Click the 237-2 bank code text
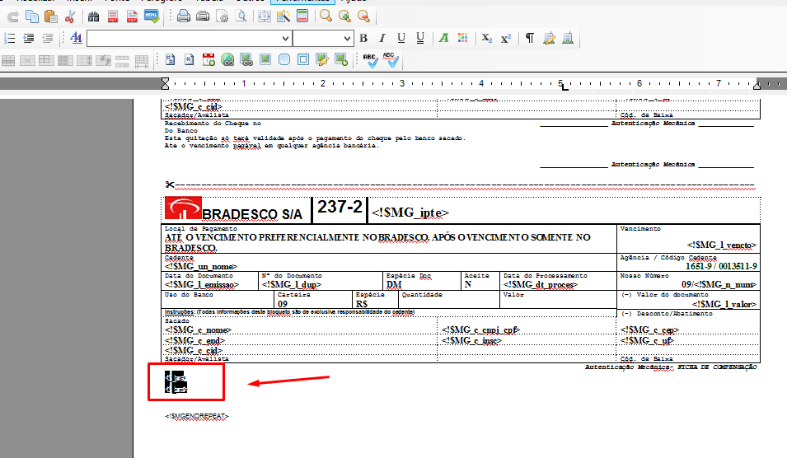 click(x=340, y=206)
